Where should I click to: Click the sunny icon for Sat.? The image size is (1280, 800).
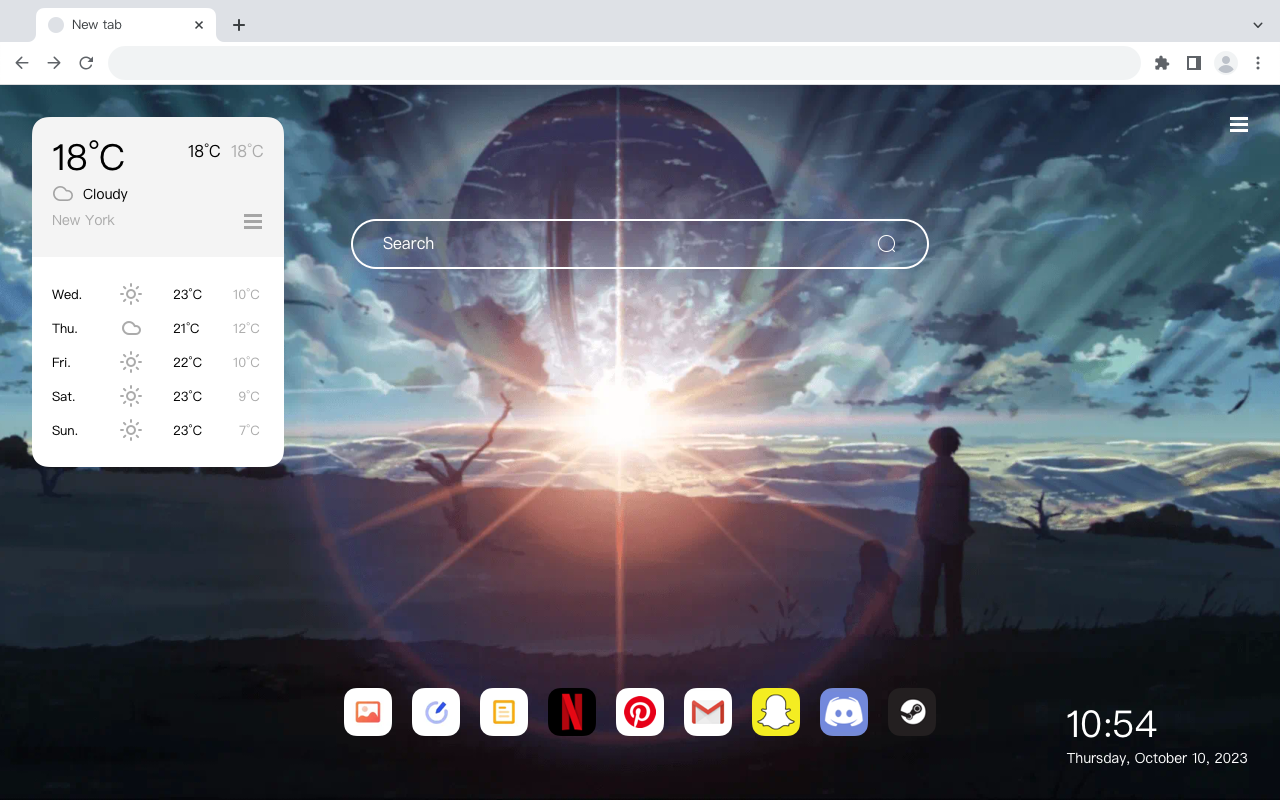pyautogui.click(x=131, y=396)
